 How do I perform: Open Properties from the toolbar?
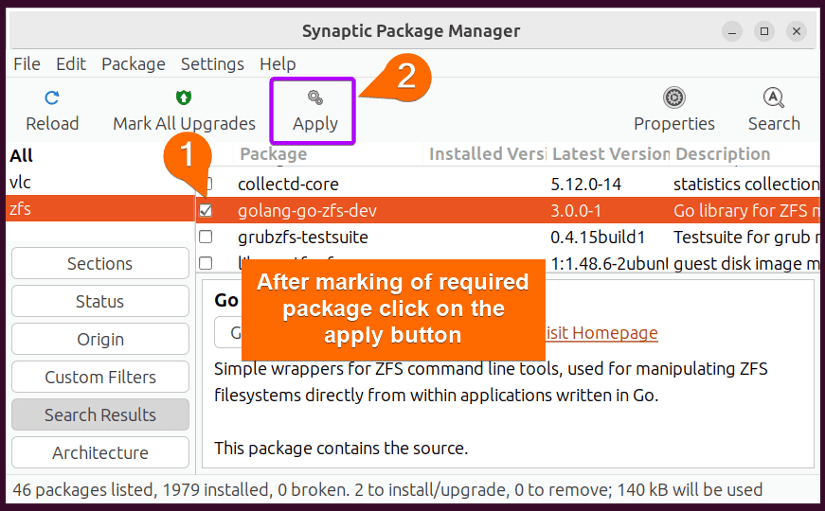pos(674,109)
